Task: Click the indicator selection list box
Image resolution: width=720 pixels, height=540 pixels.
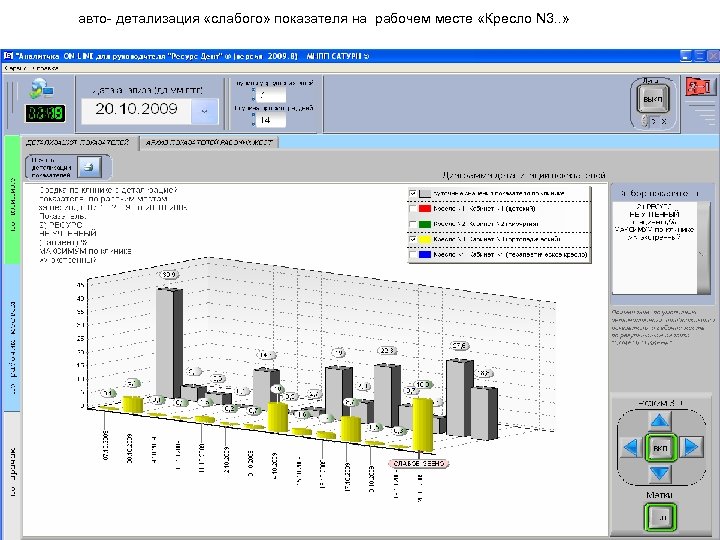Action: (655, 248)
